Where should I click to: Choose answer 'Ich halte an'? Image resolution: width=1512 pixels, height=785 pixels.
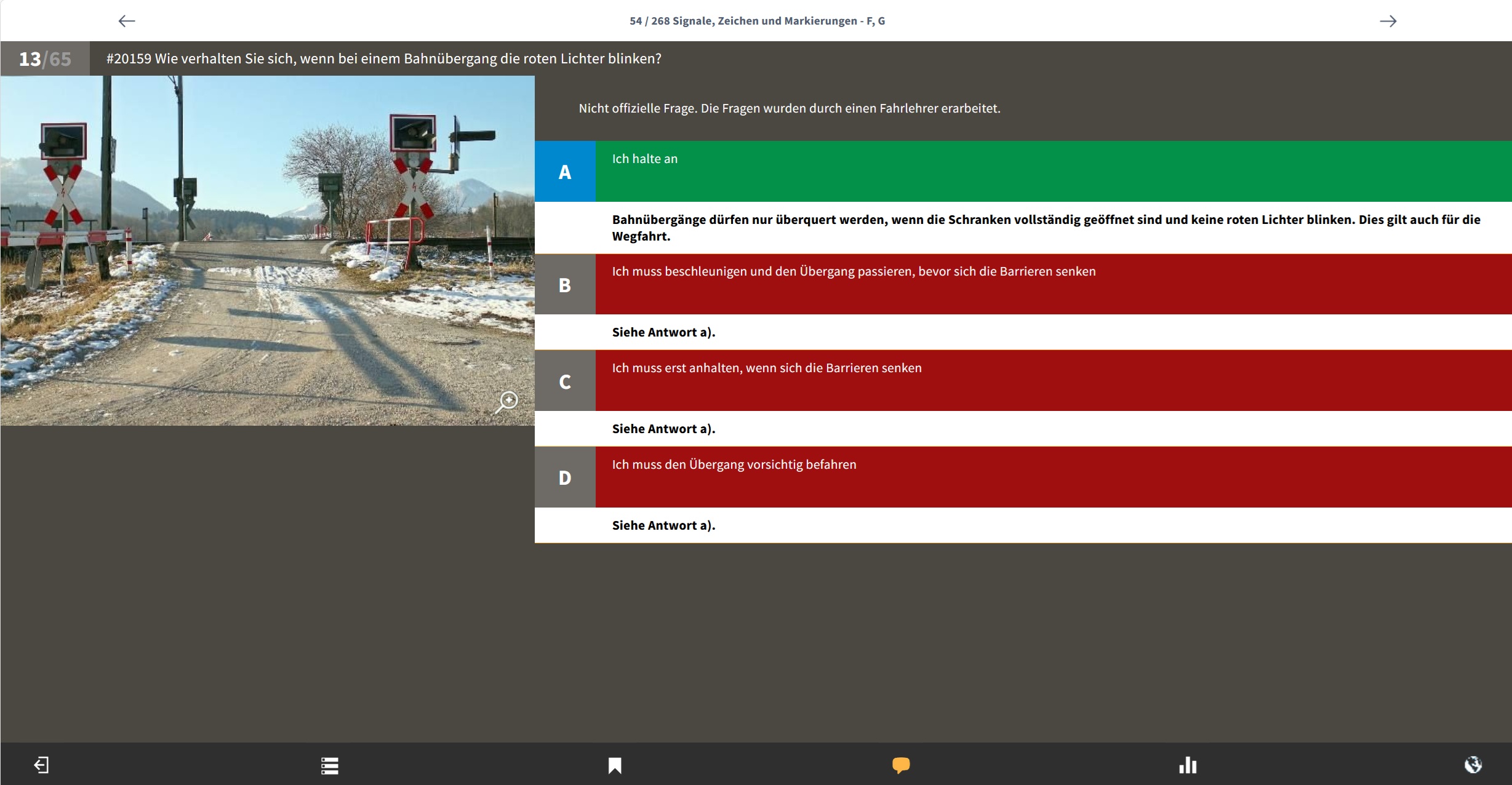pyautogui.click(x=1054, y=172)
